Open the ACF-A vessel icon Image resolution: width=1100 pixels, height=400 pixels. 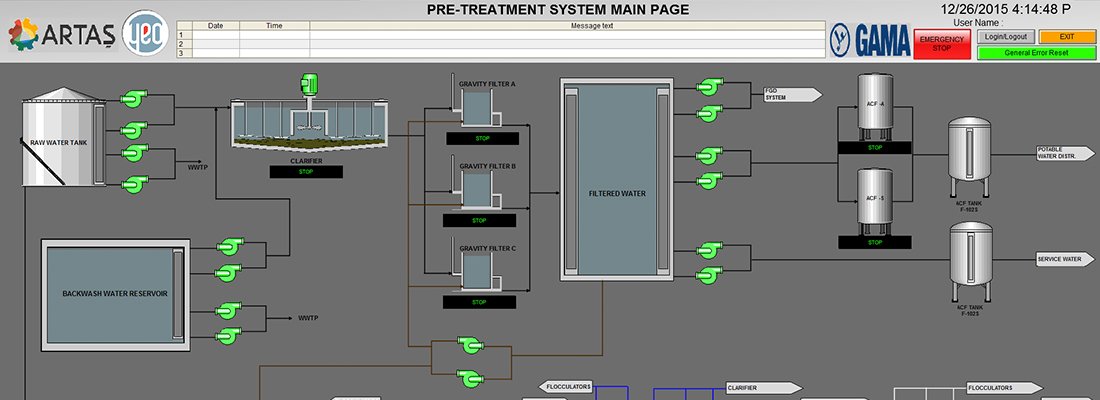(875, 103)
